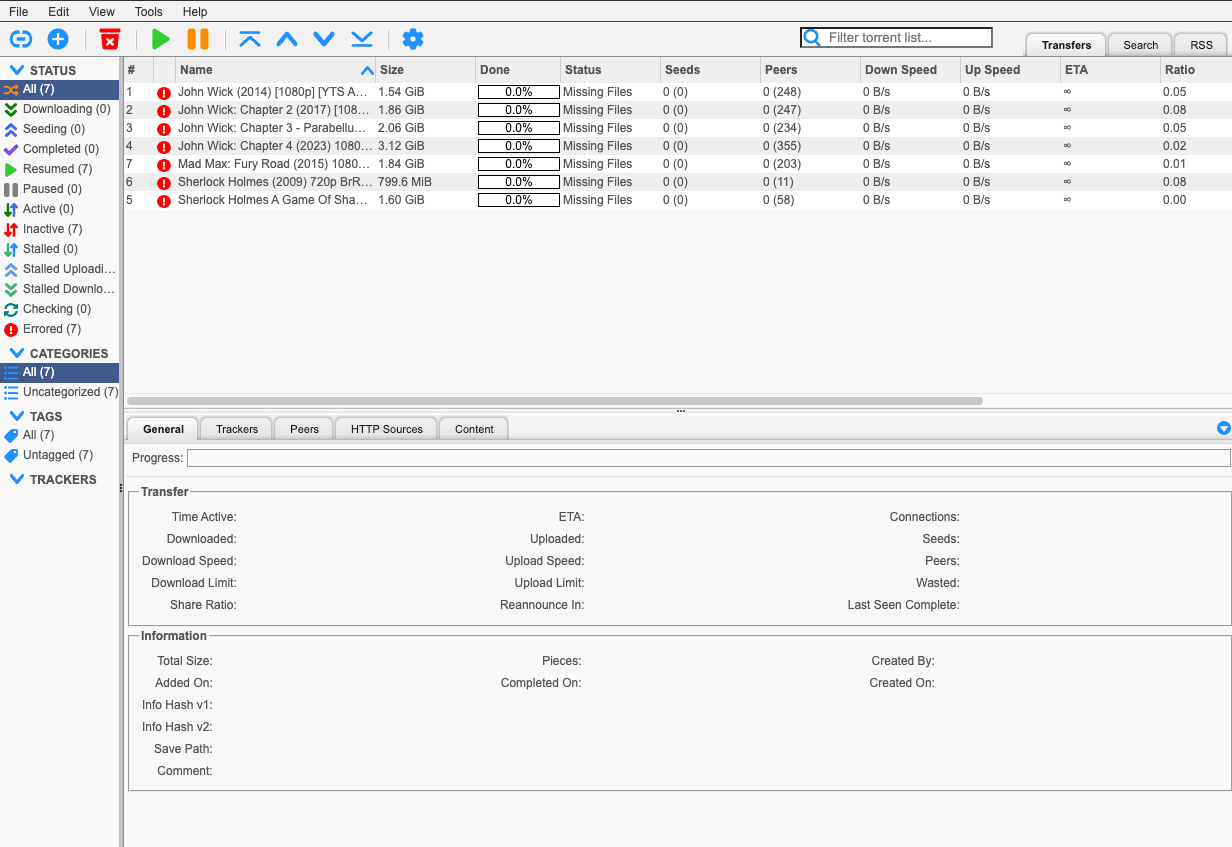1232x847 pixels.
Task: Click the error icon on Mad Max: Fury Road row
Action: (164, 165)
